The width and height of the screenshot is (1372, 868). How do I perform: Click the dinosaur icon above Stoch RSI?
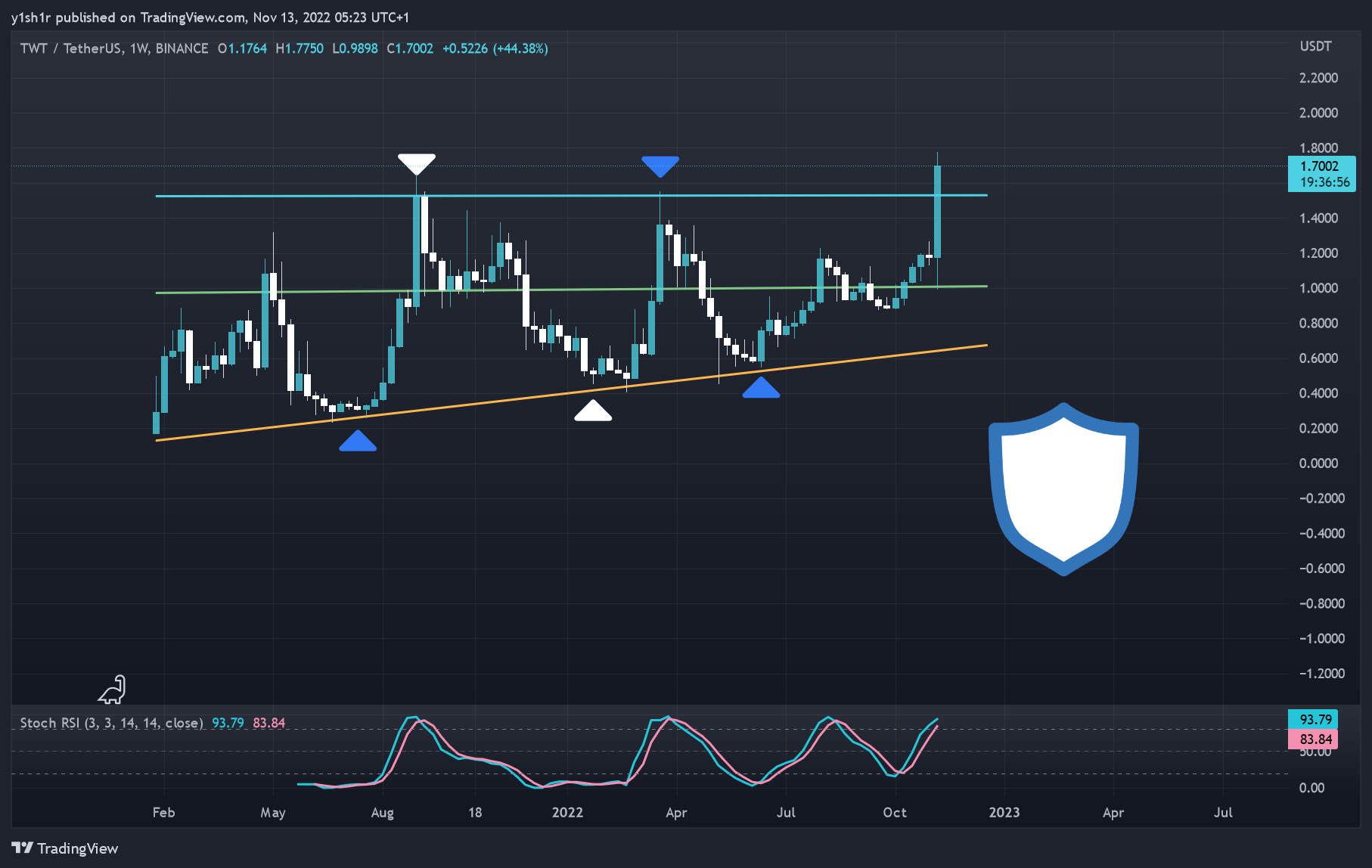click(x=112, y=690)
